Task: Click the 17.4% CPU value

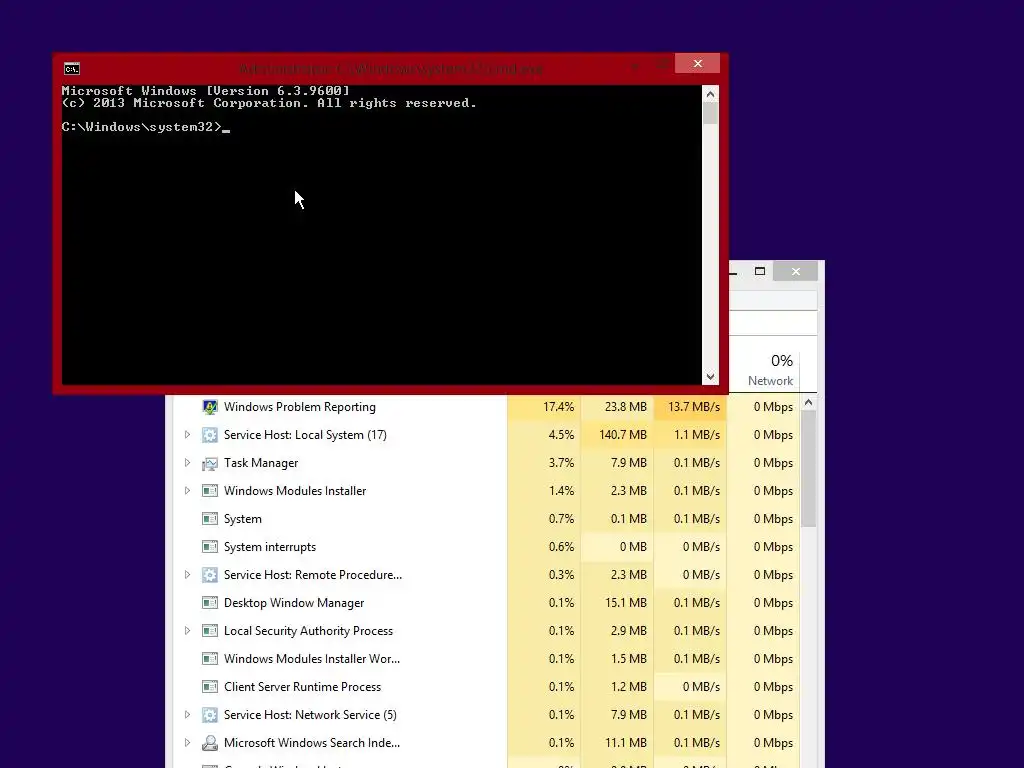Action: pyautogui.click(x=558, y=407)
